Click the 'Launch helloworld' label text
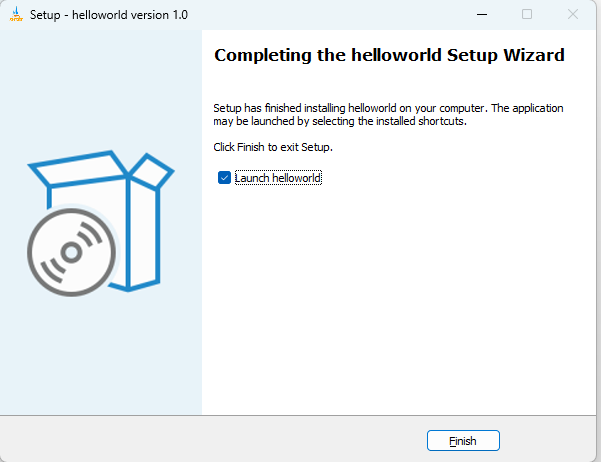 (278, 178)
